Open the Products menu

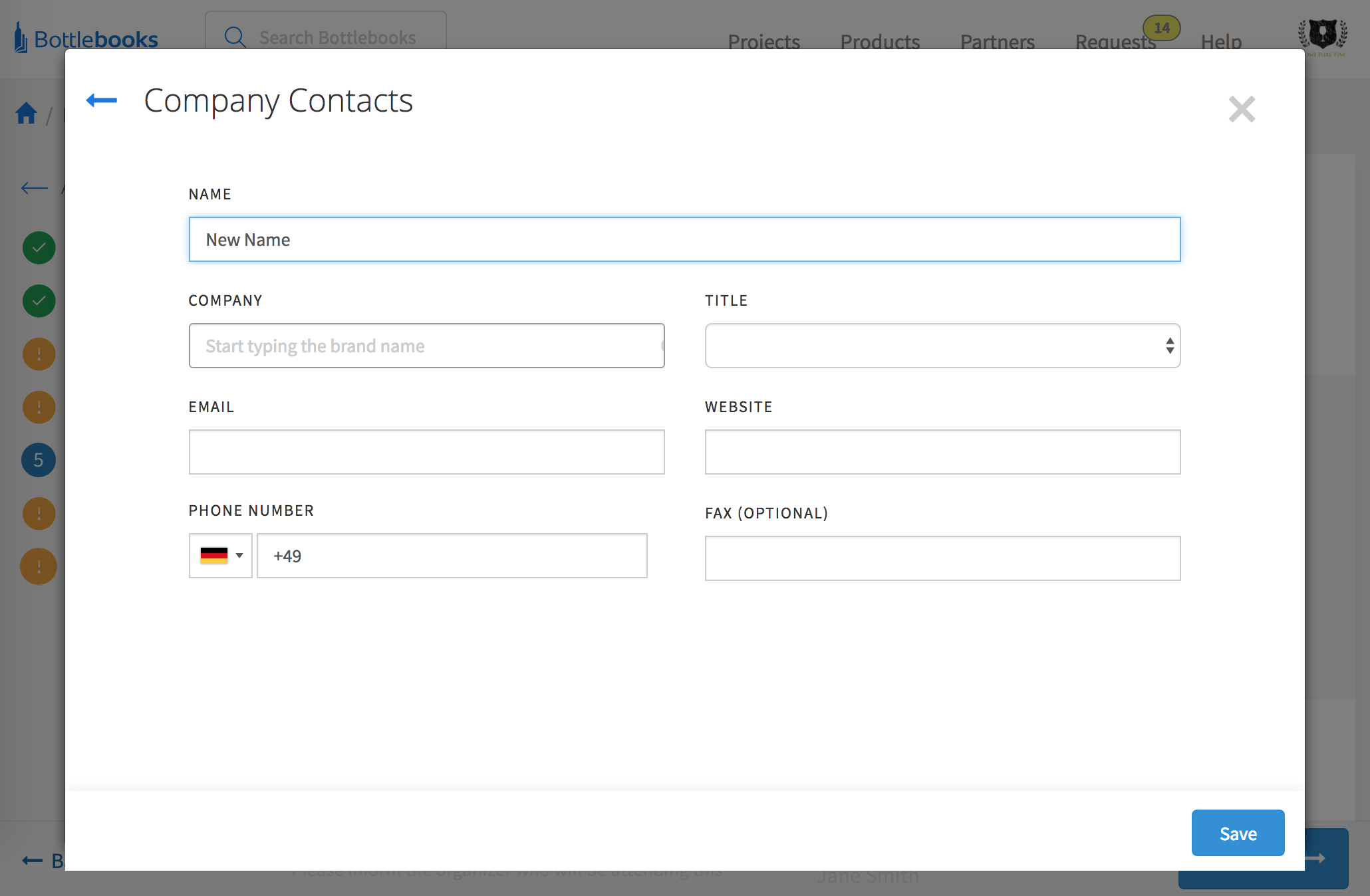879,41
